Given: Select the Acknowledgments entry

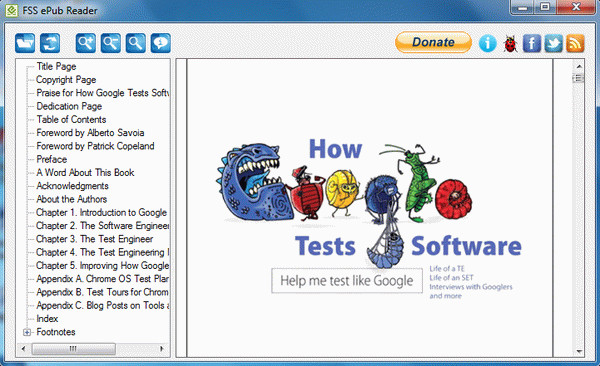Looking at the screenshot, I should pos(72,186).
